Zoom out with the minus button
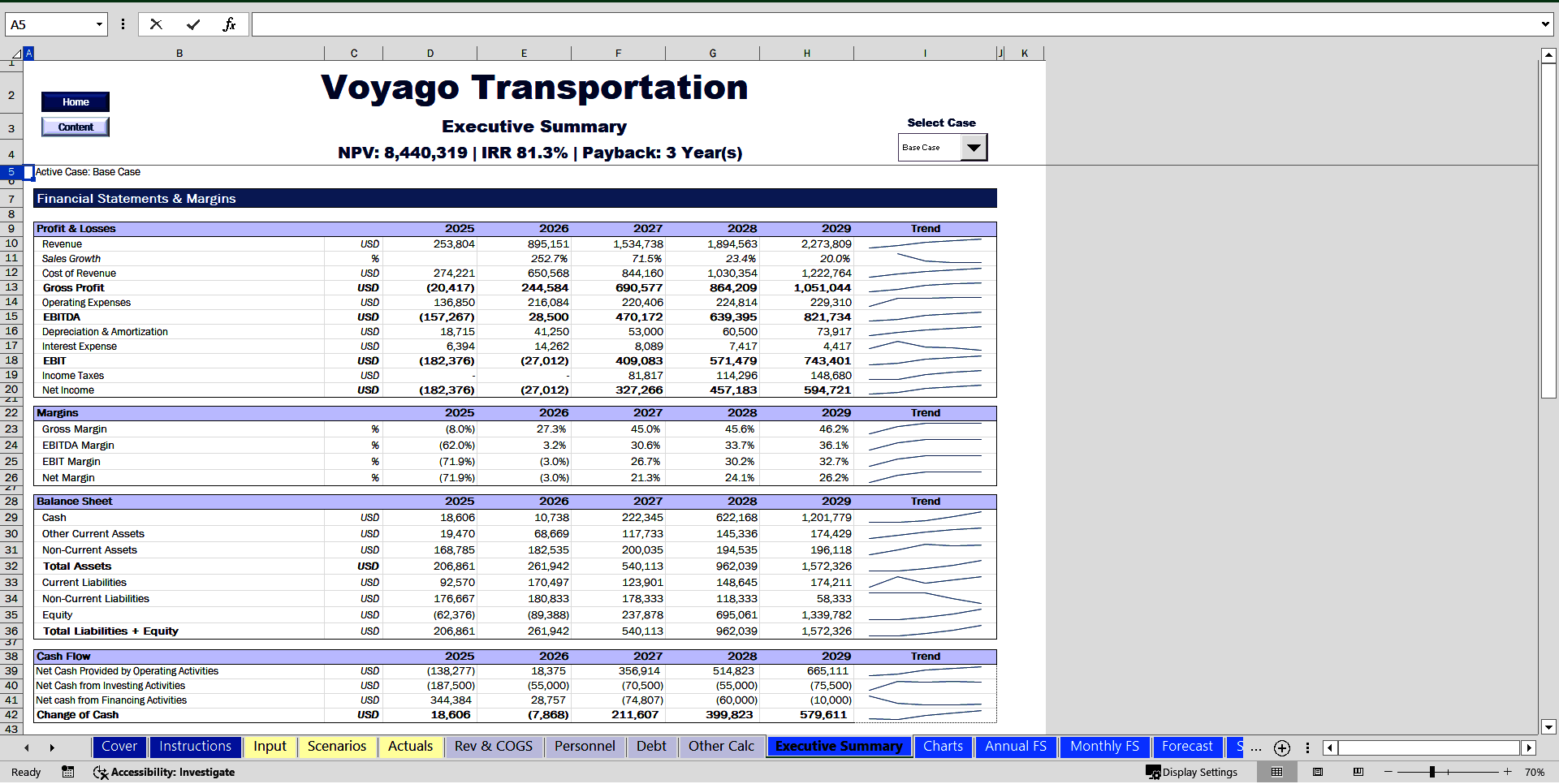Screen dimensions: 1559x784 [1388, 772]
